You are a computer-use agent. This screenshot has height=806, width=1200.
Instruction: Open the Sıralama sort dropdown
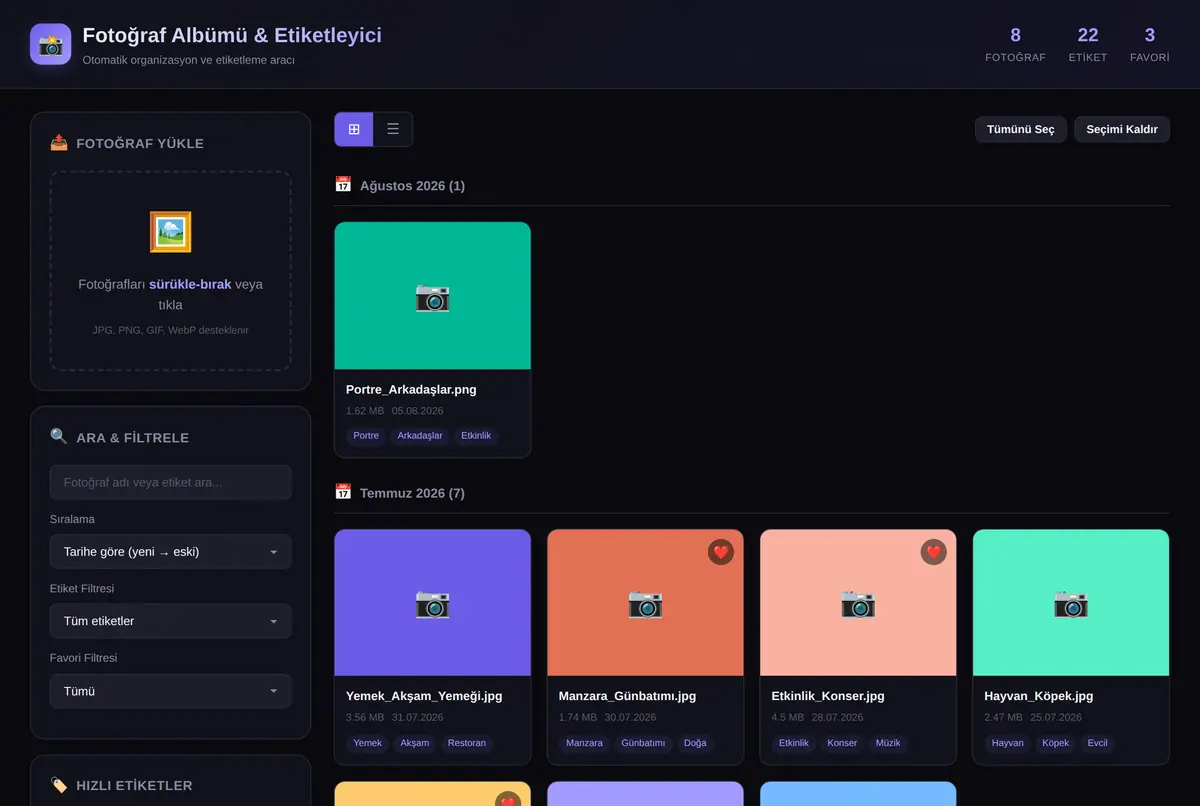[171, 551]
